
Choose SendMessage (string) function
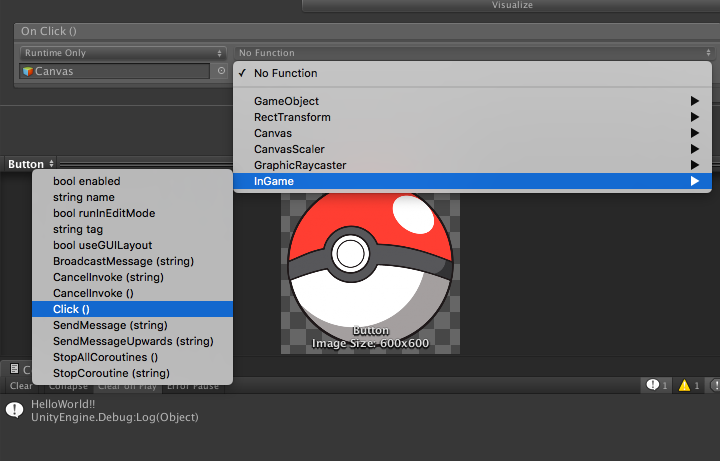(x=132, y=325)
